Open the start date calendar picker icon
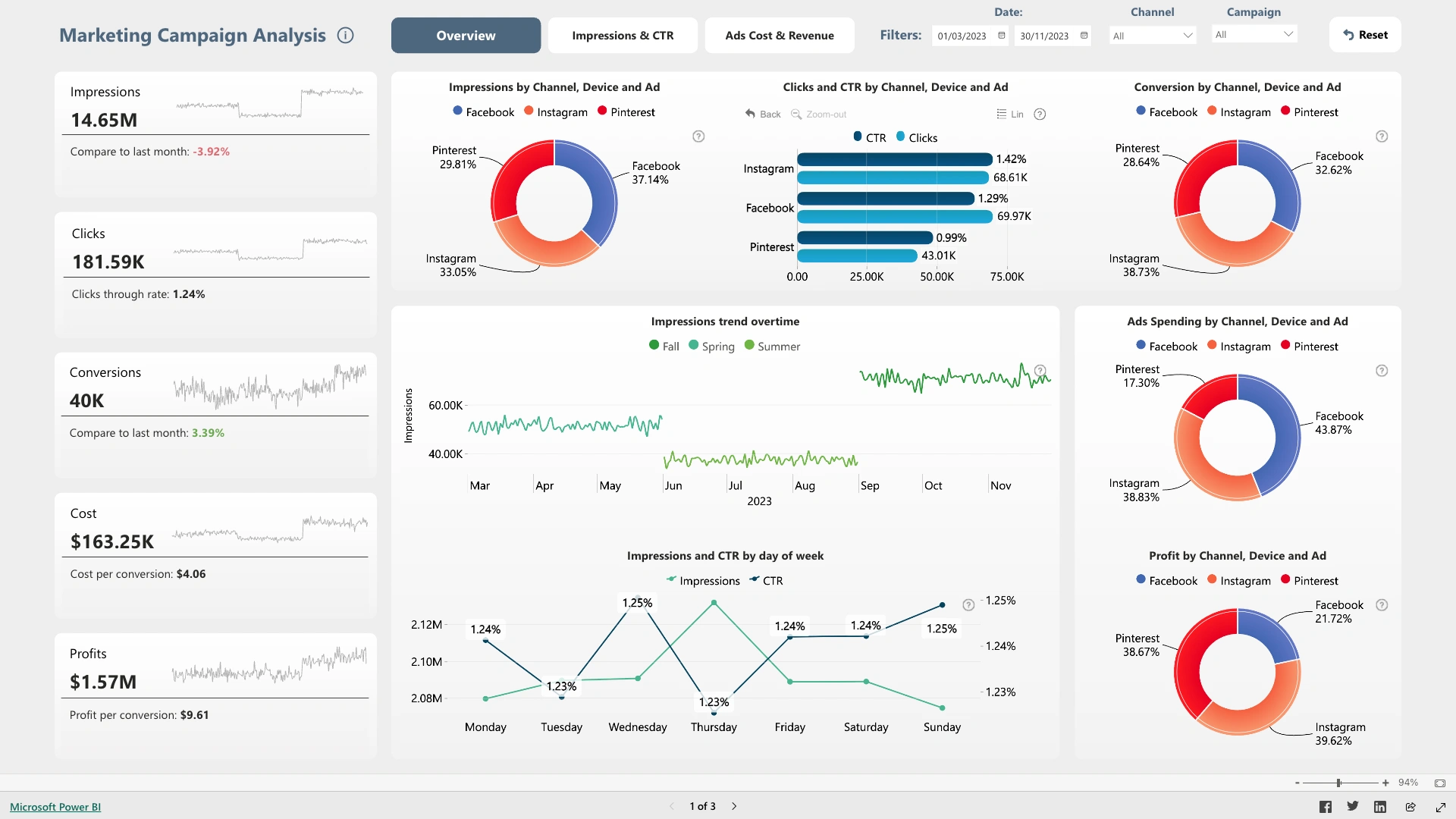This screenshot has height=819, width=1456. tap(1002, 36)
